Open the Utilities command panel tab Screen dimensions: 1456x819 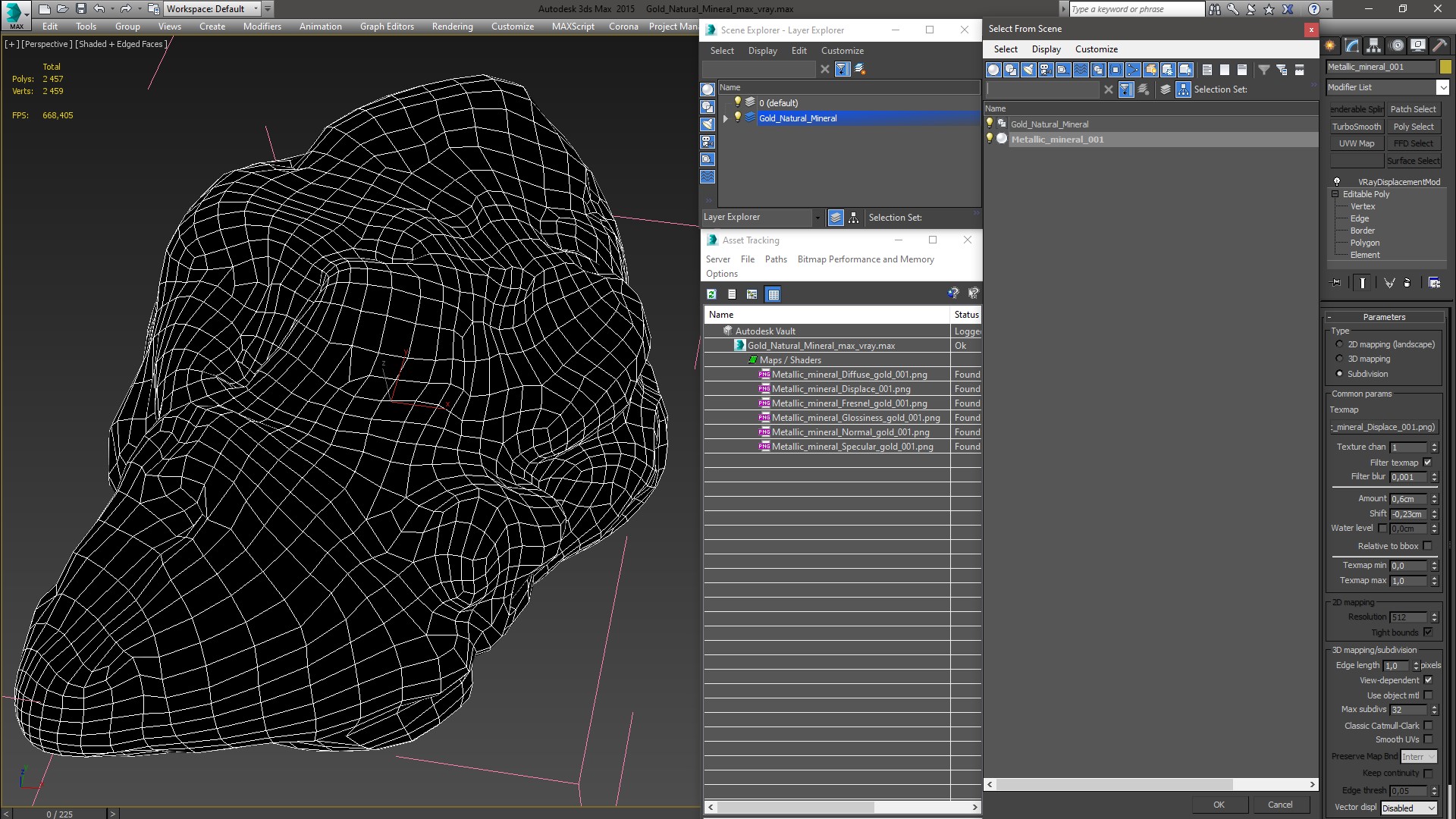1440,45
